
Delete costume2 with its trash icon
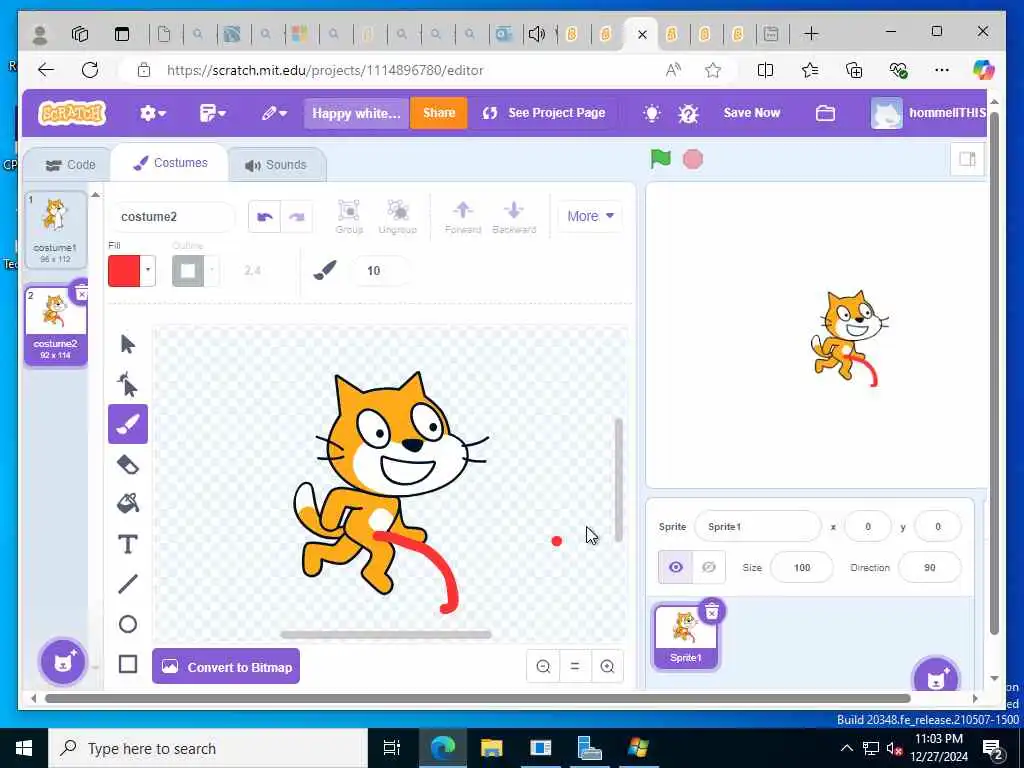tap(81, 293)
